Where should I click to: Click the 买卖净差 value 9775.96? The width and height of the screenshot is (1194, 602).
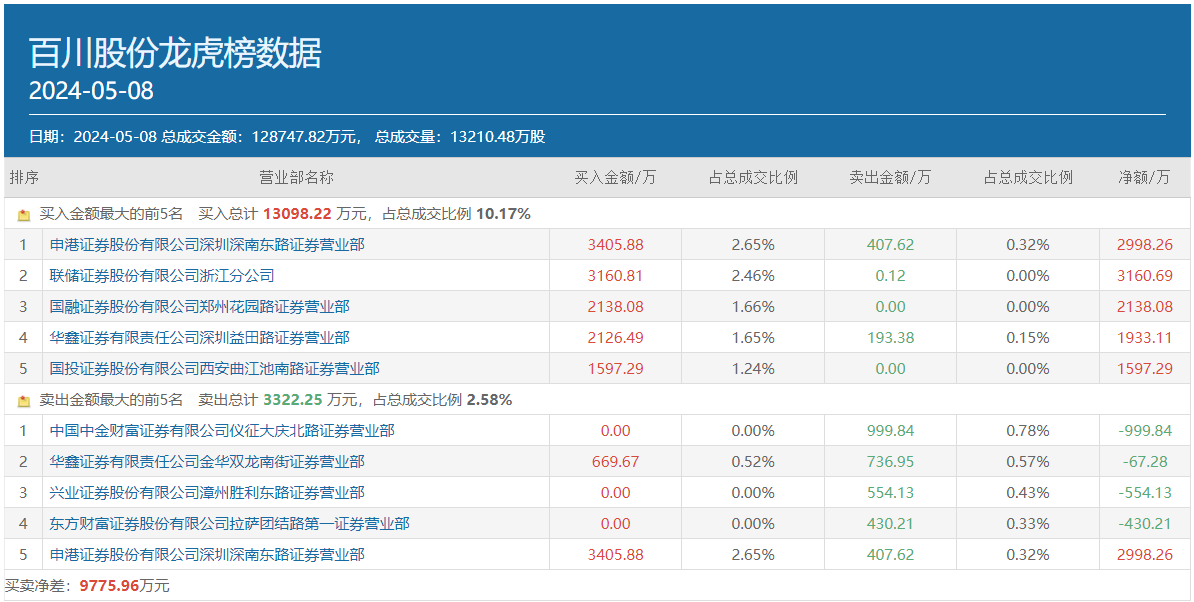pos(109,586)
